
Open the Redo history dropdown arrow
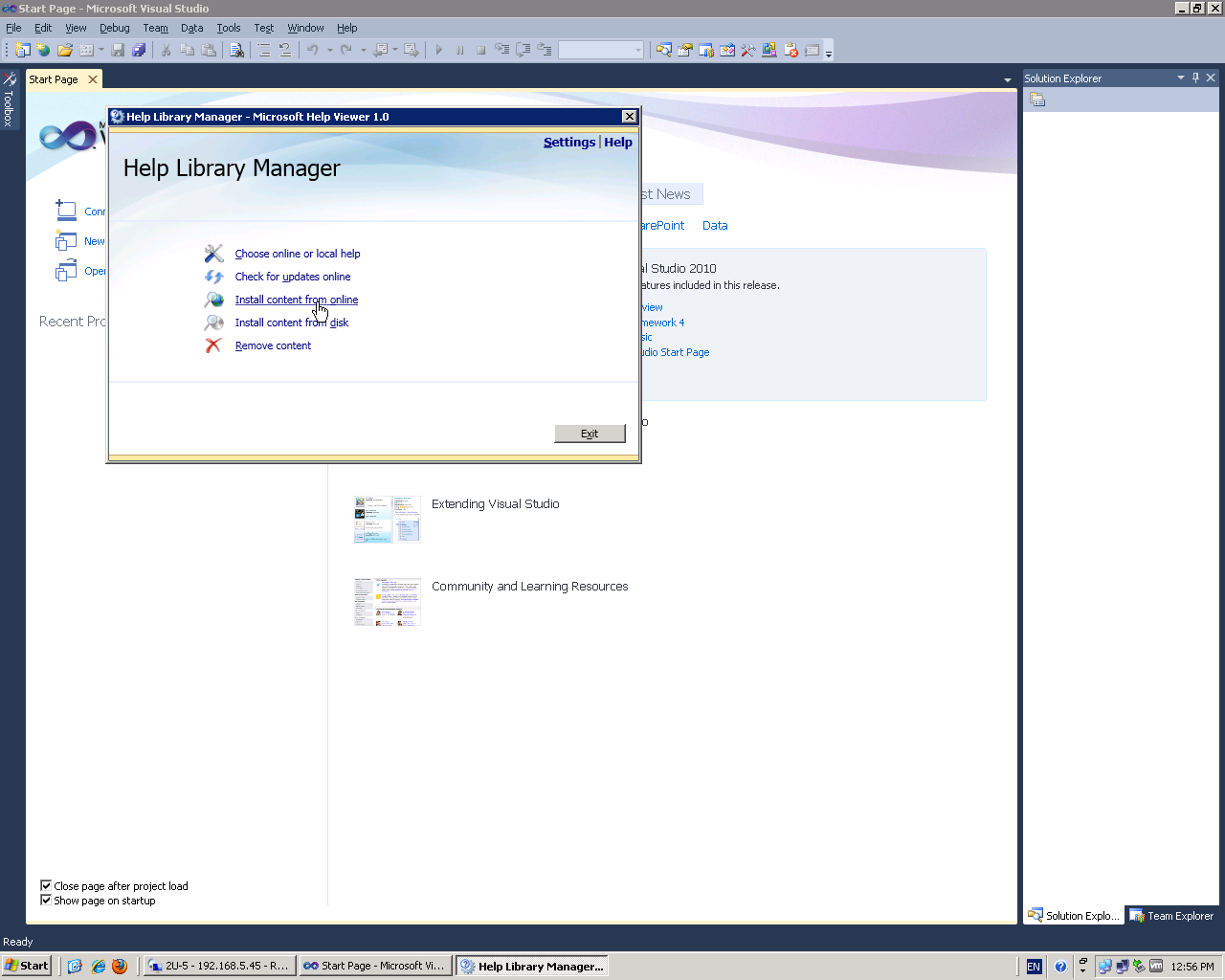tap(363, 50)
